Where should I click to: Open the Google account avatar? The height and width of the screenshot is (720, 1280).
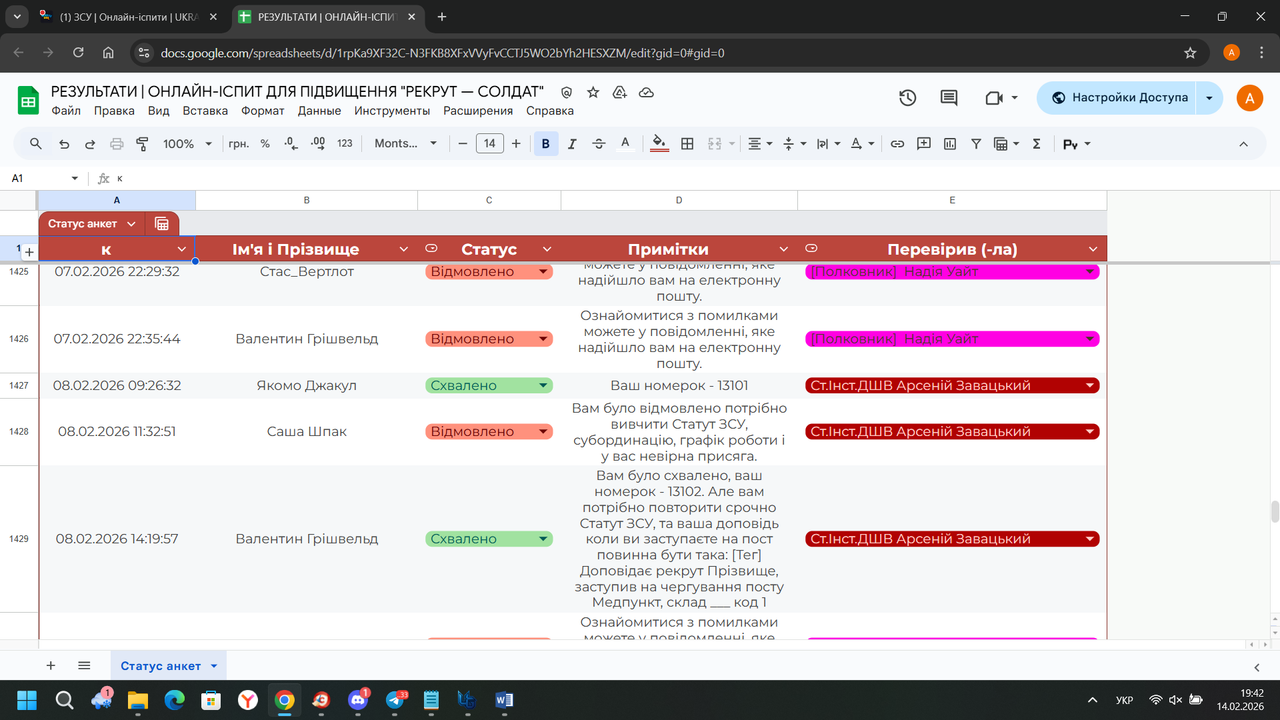[1250, 98]
